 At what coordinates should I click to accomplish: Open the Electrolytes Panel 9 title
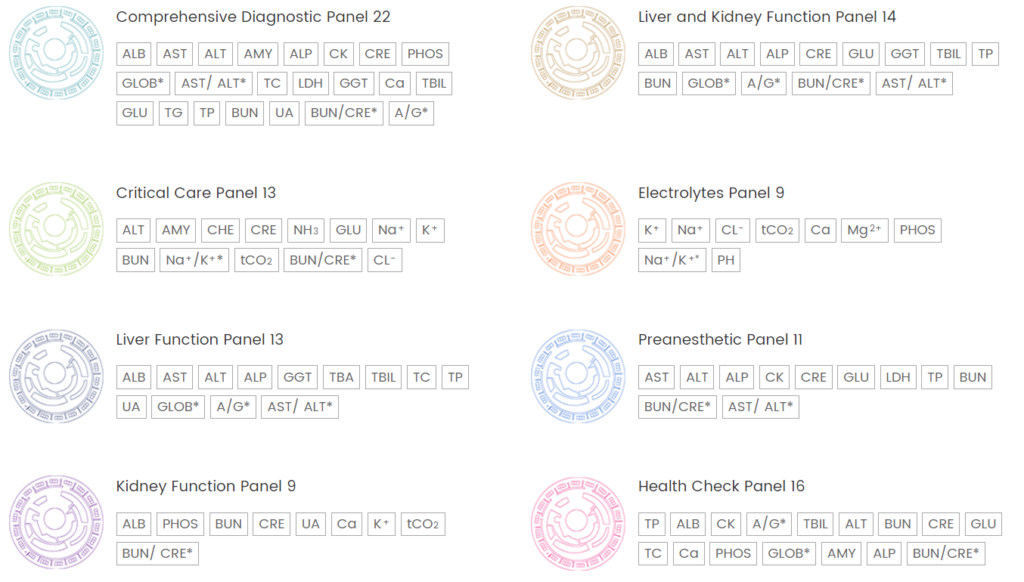[x=711, y=193]
